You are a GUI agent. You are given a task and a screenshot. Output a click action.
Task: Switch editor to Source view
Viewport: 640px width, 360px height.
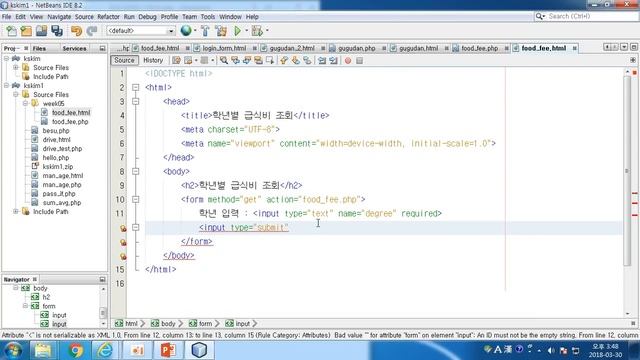124,60
